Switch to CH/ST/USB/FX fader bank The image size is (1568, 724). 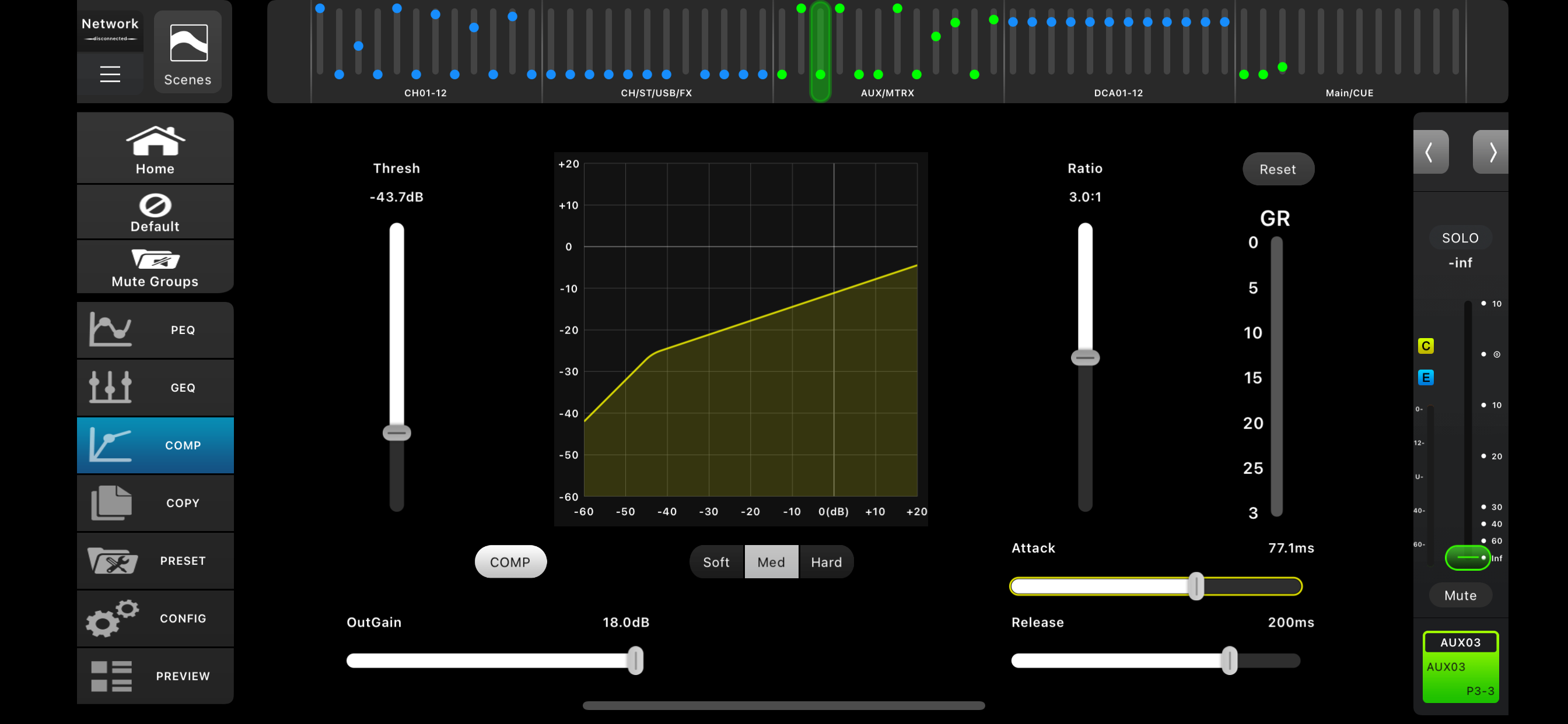click(656, 52)
